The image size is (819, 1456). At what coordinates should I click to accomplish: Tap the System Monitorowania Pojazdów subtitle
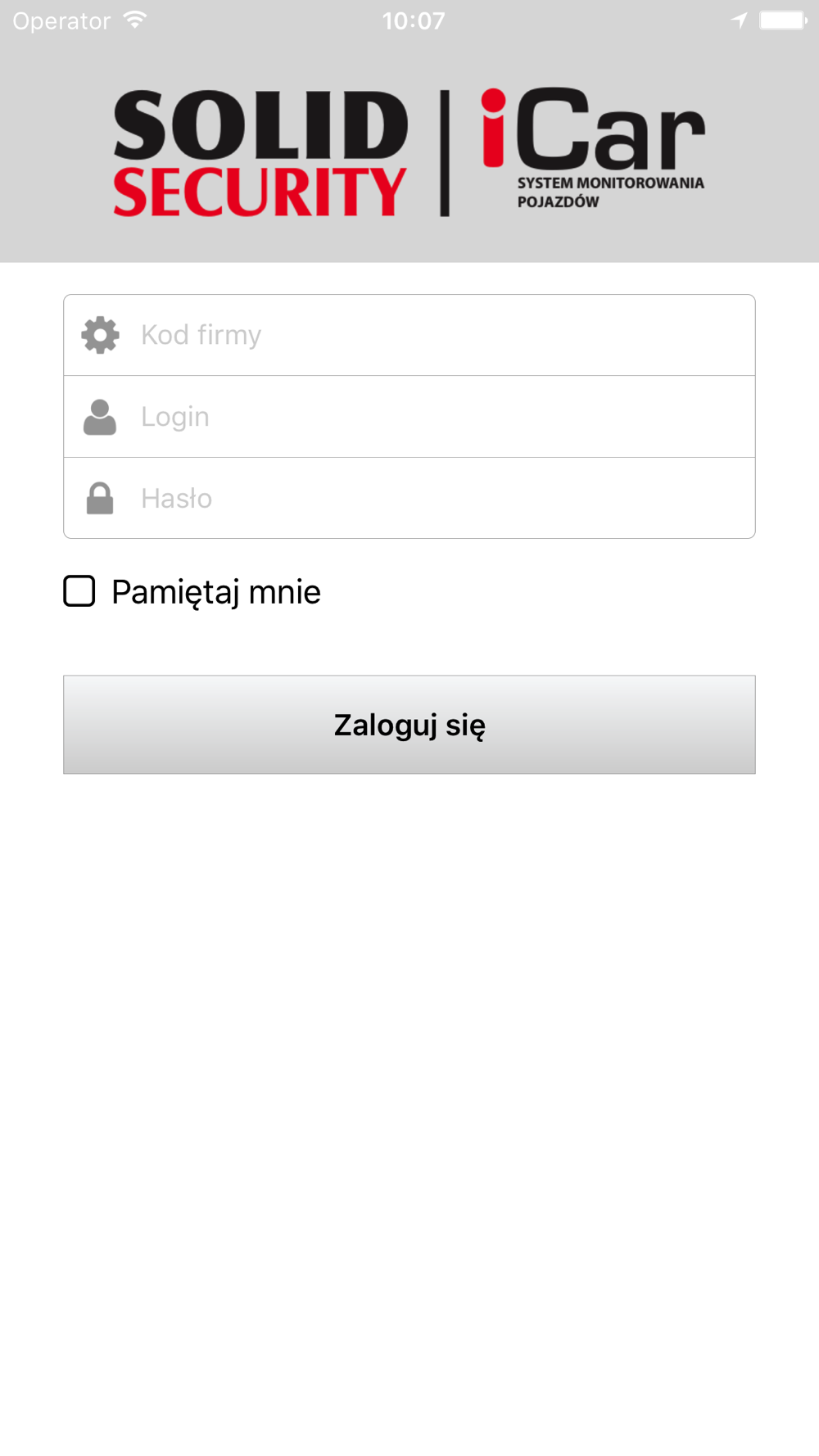[x=610, y=192]
